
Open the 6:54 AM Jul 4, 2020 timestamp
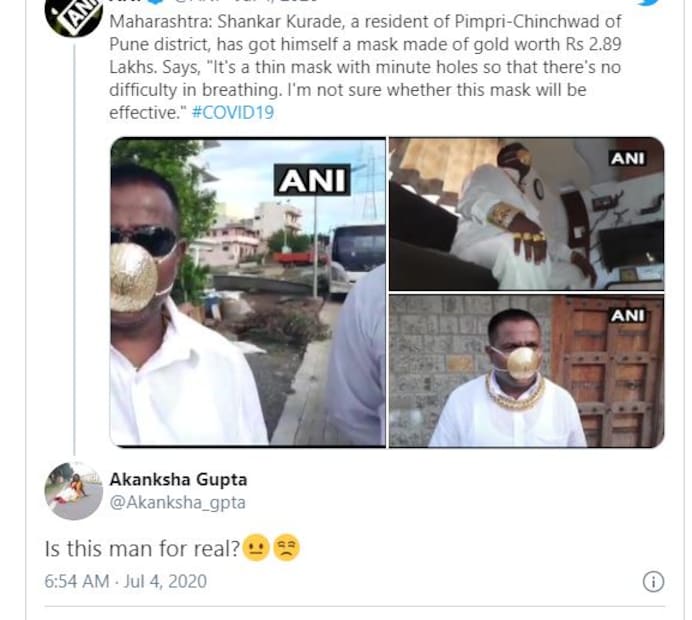[126, 581]
